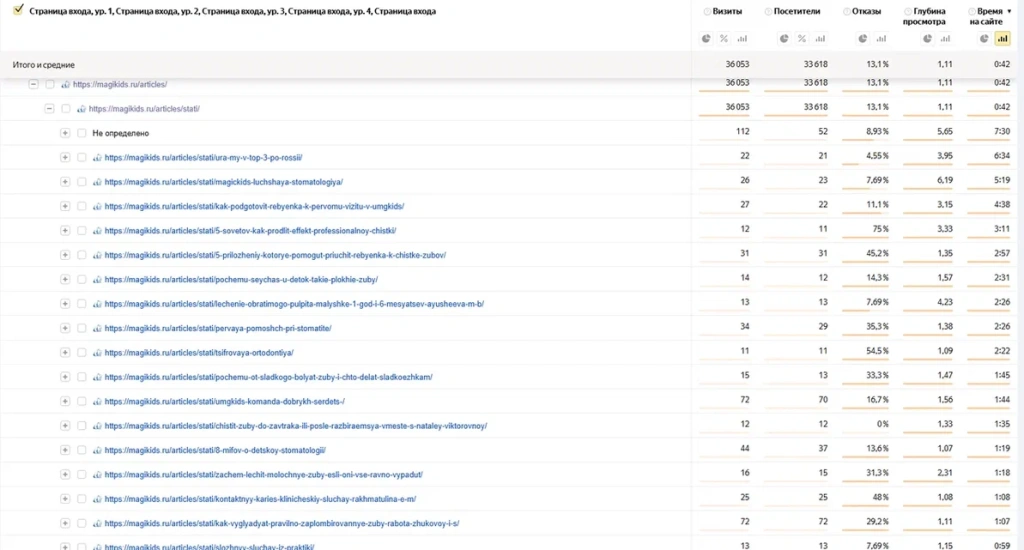This screenshot has width=1024, height=550.
Task: Select the Отказы metric radio button
Action: tap(847, 12)
